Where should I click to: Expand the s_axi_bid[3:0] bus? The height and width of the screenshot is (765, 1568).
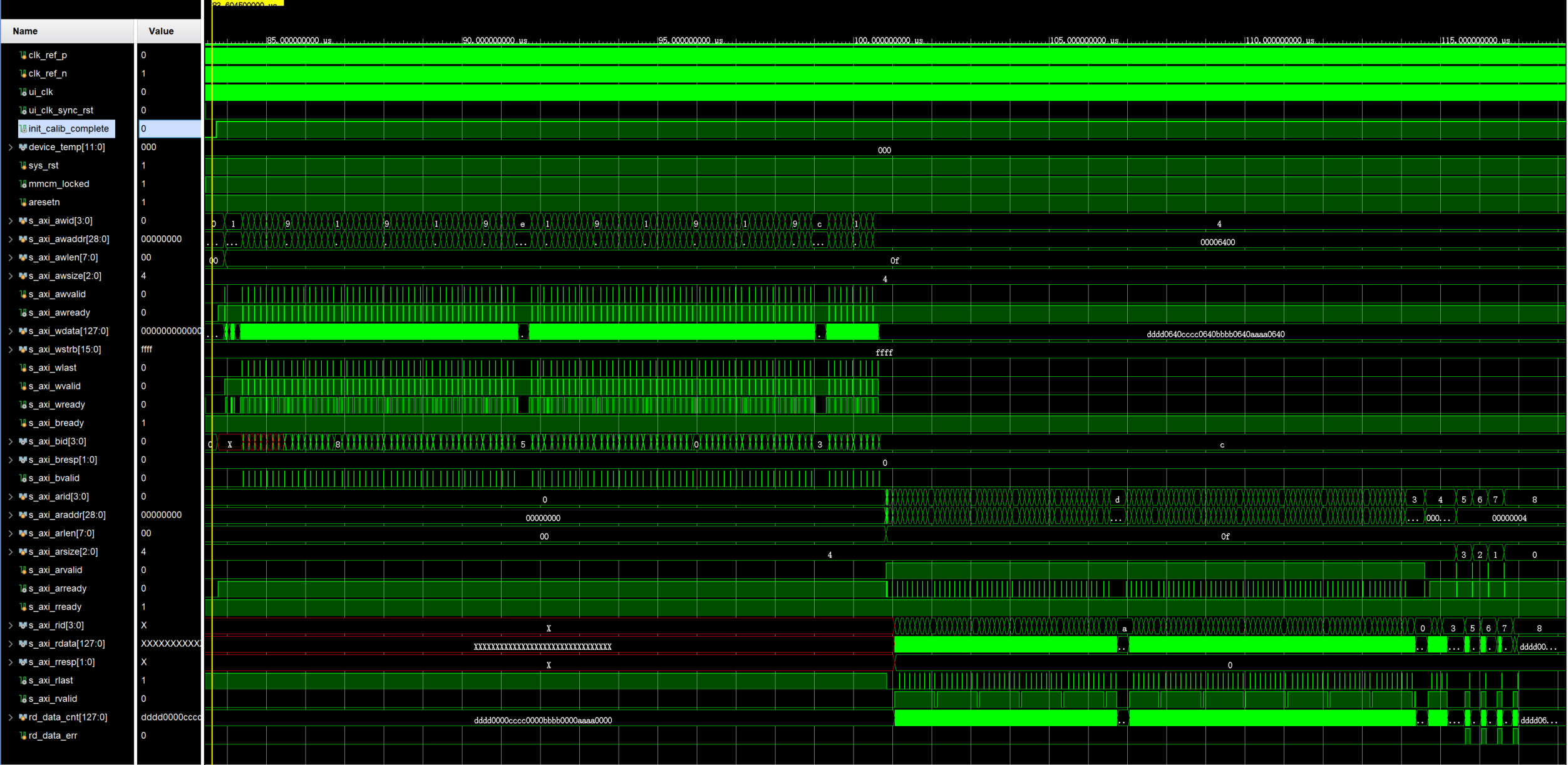coord(10,441)
